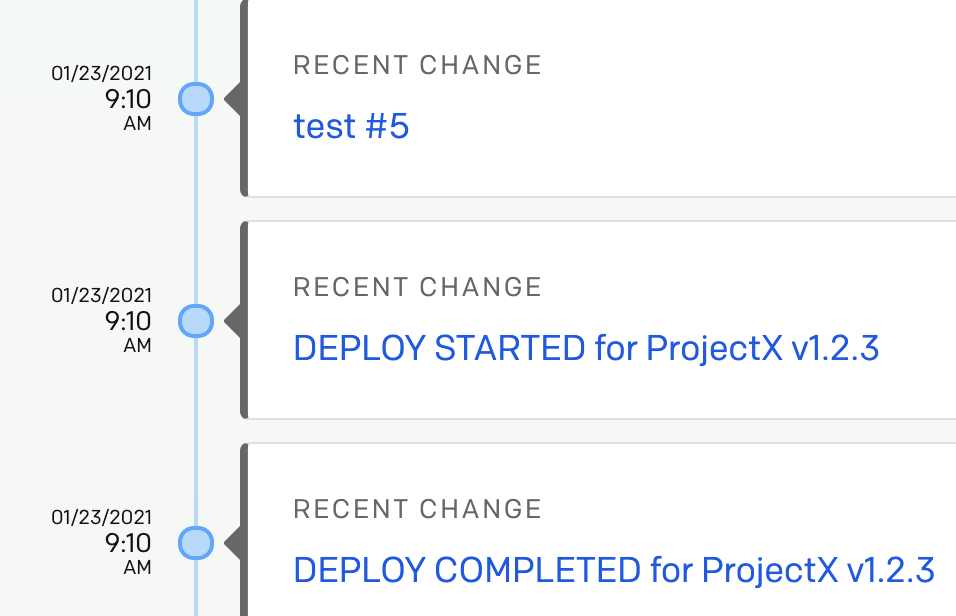Click the middle timeline node to highlight the entry
This screenshot has height=616, width=956.
point(195,321)
